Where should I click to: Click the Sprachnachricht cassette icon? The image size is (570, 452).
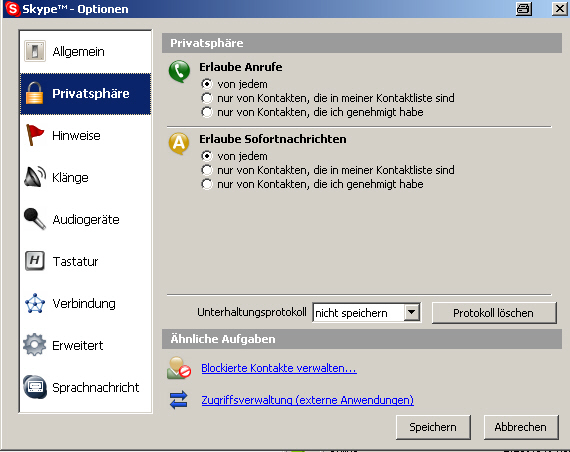(35, 387)
